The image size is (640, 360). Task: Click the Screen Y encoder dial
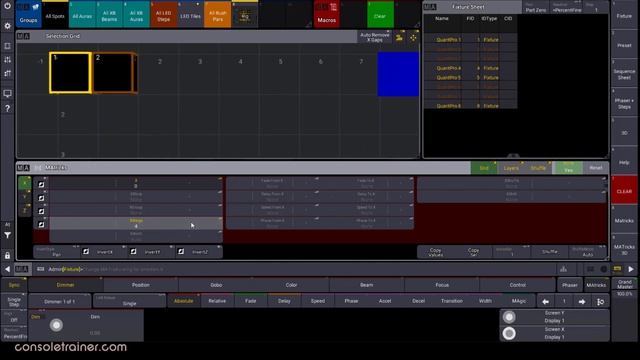point(509,317)
